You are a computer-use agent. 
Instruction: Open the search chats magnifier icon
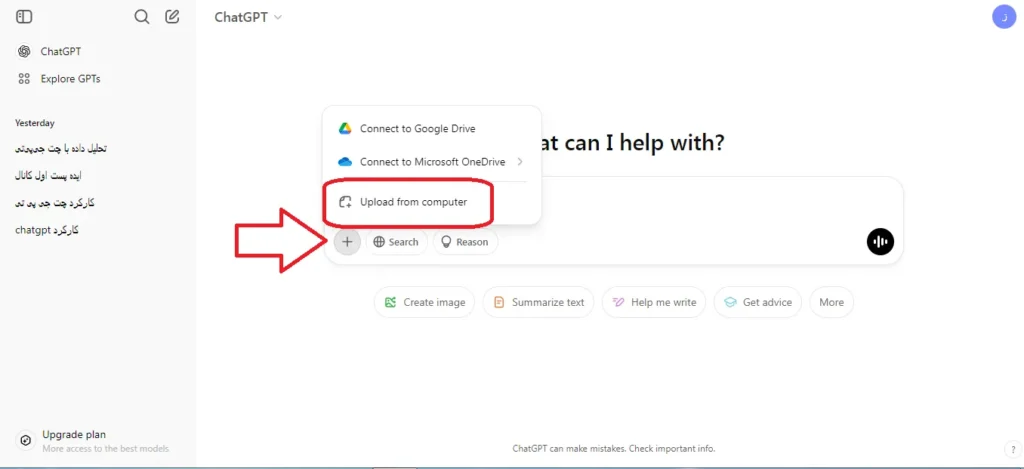[x=142, y=17]
